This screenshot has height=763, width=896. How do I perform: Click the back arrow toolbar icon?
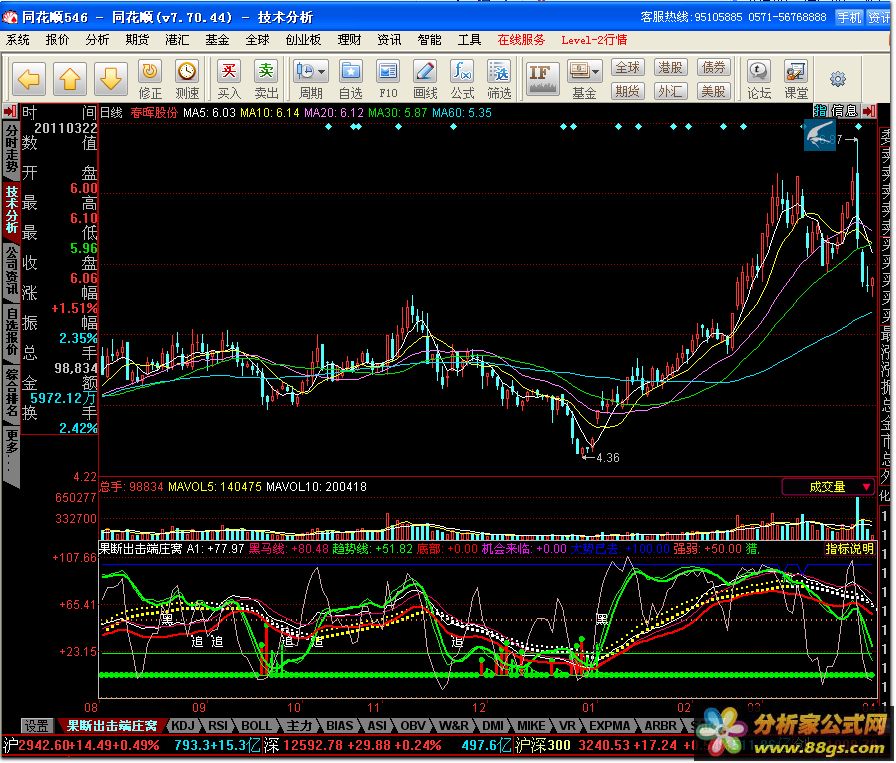click(x=29, y=79)
